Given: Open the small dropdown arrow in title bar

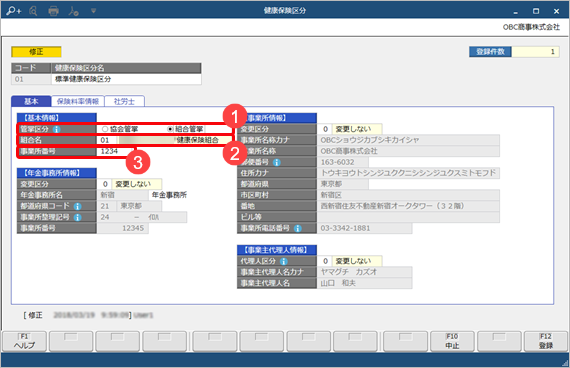Looking at the screenshot, I should 93,11.
